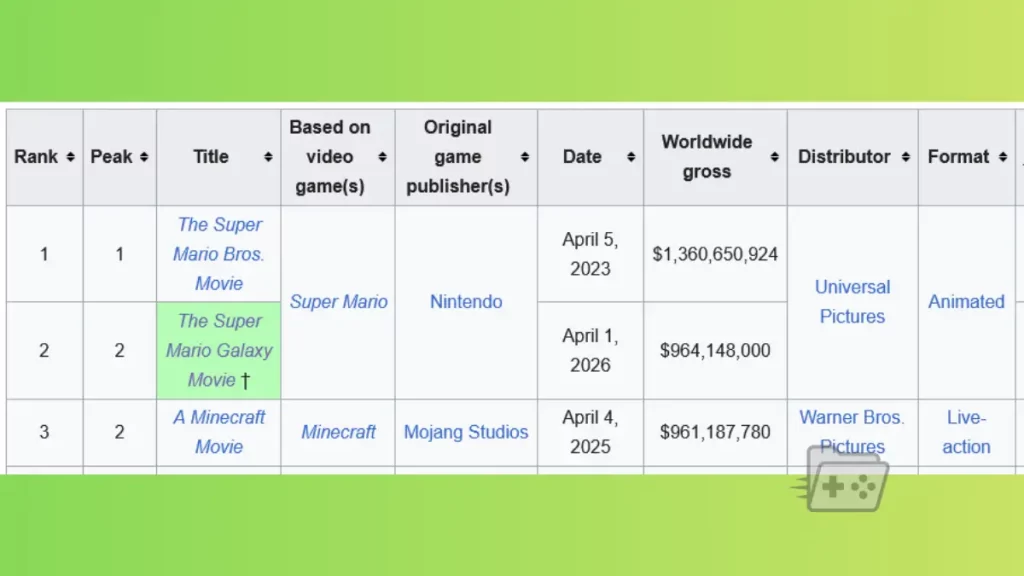1024x576 pixels.
Task: Open the Live-action format link
Action: click(x=966, y=432)
